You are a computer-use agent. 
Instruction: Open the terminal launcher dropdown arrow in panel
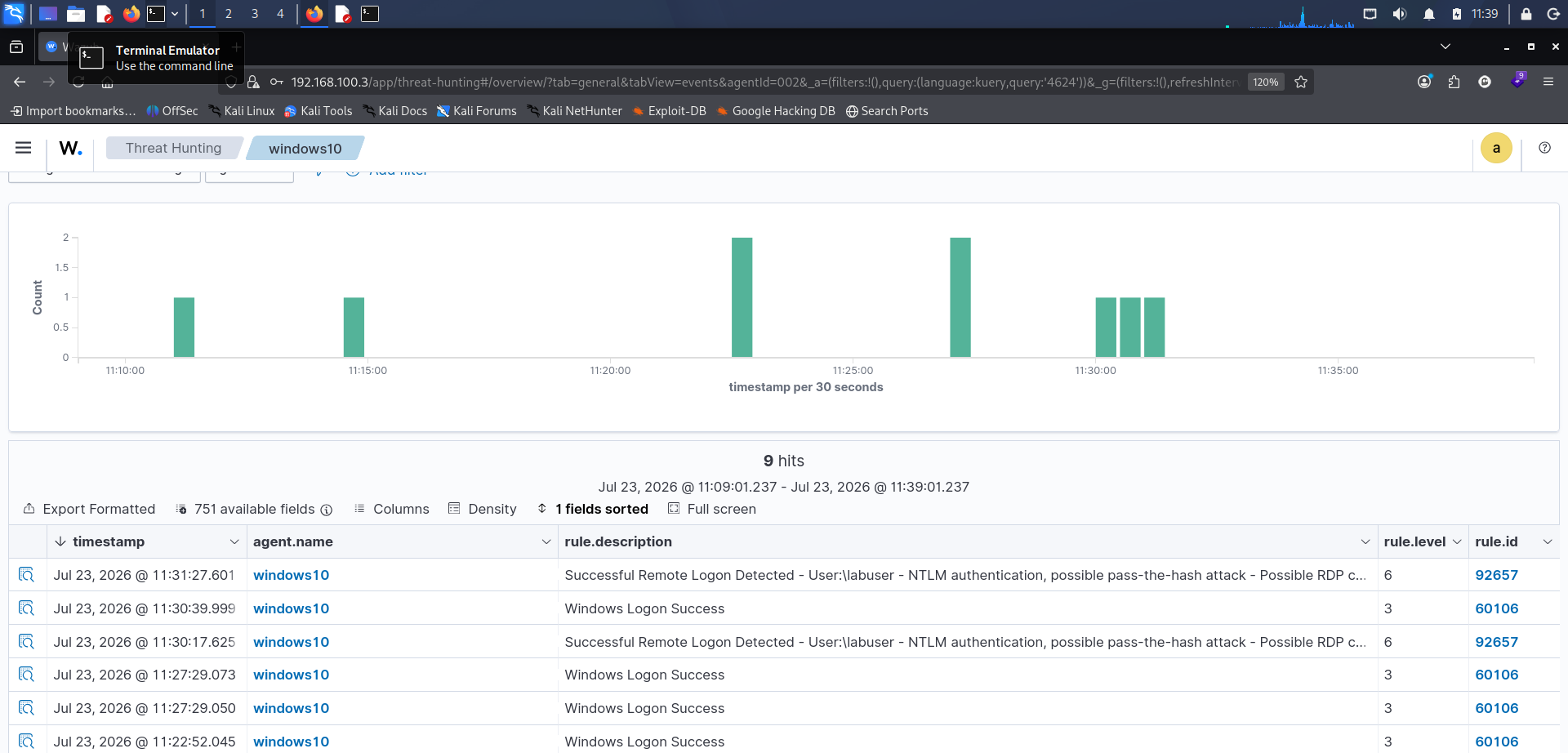(175, 14)
